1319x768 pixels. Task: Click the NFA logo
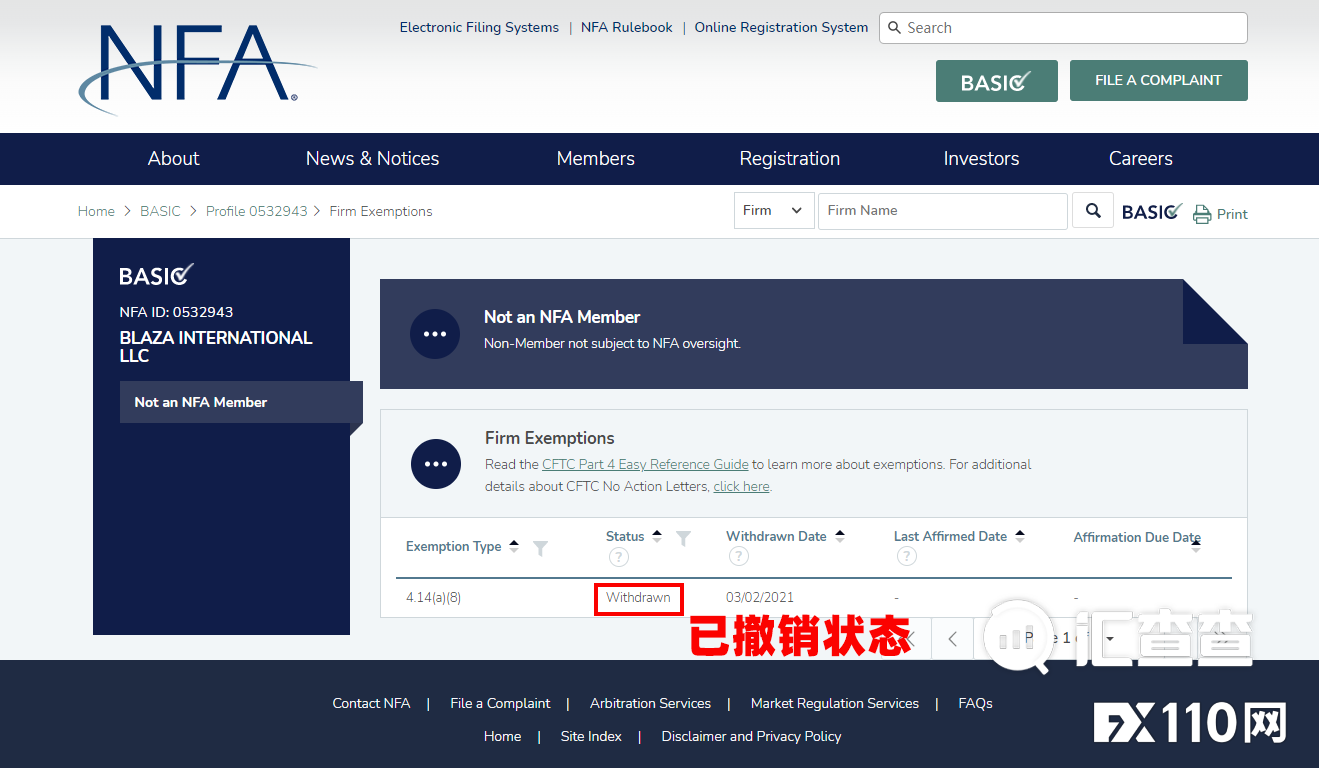point(197,68)
